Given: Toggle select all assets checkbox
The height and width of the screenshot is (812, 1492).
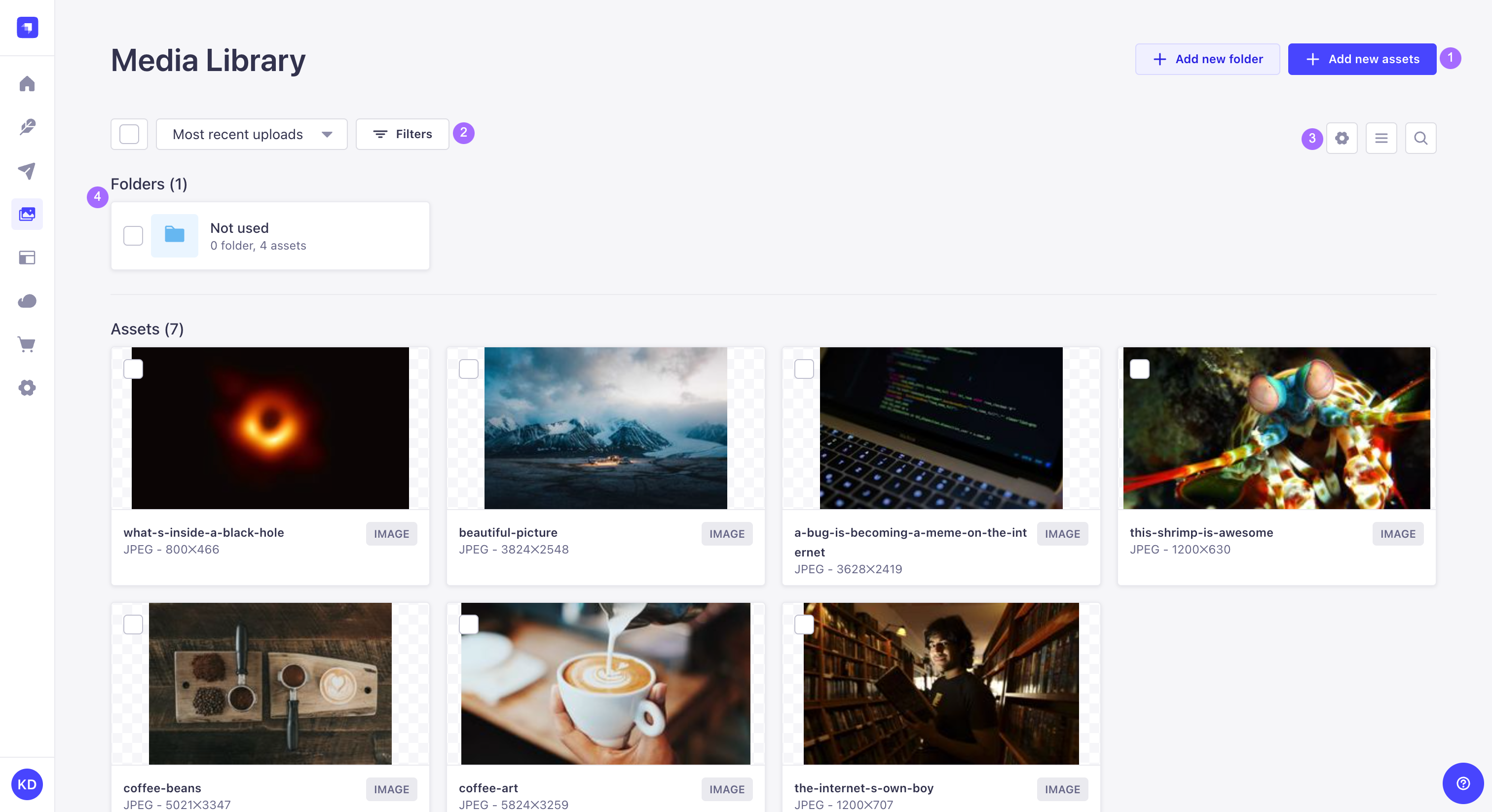Looking at the screenshot, I should [129, 133].
